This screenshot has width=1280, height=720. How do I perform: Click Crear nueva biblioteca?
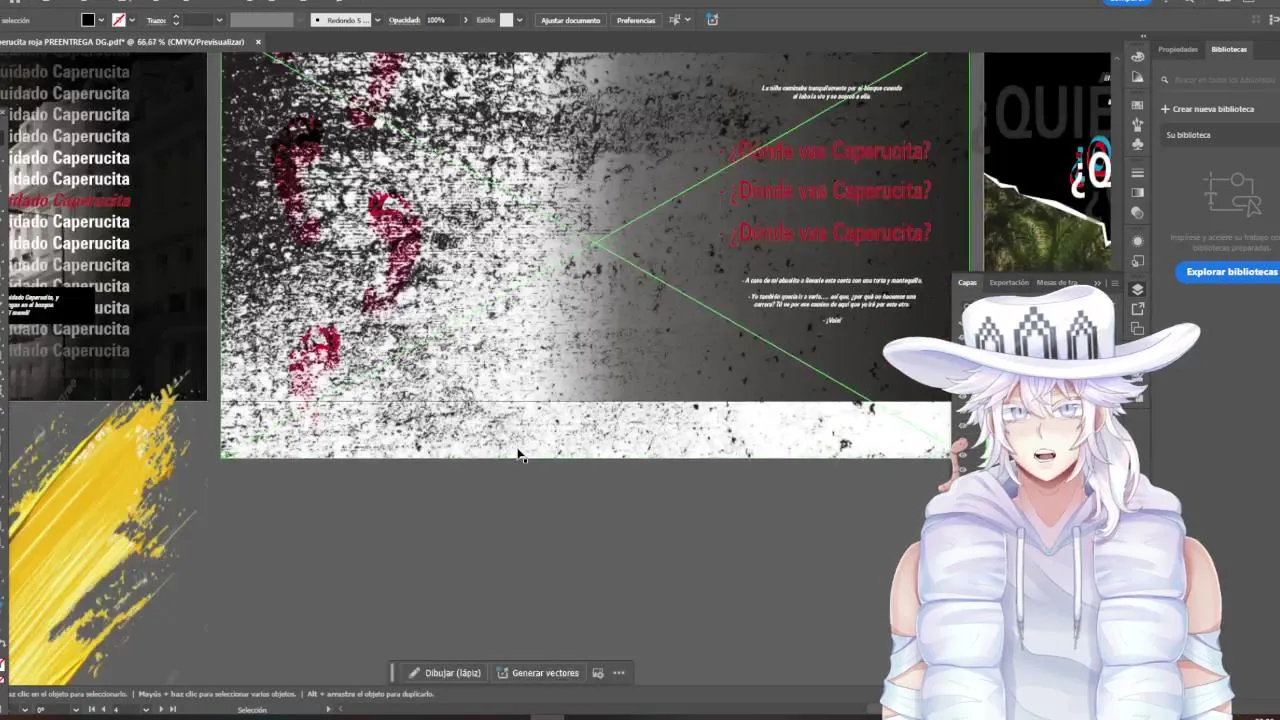point(1207,109)
